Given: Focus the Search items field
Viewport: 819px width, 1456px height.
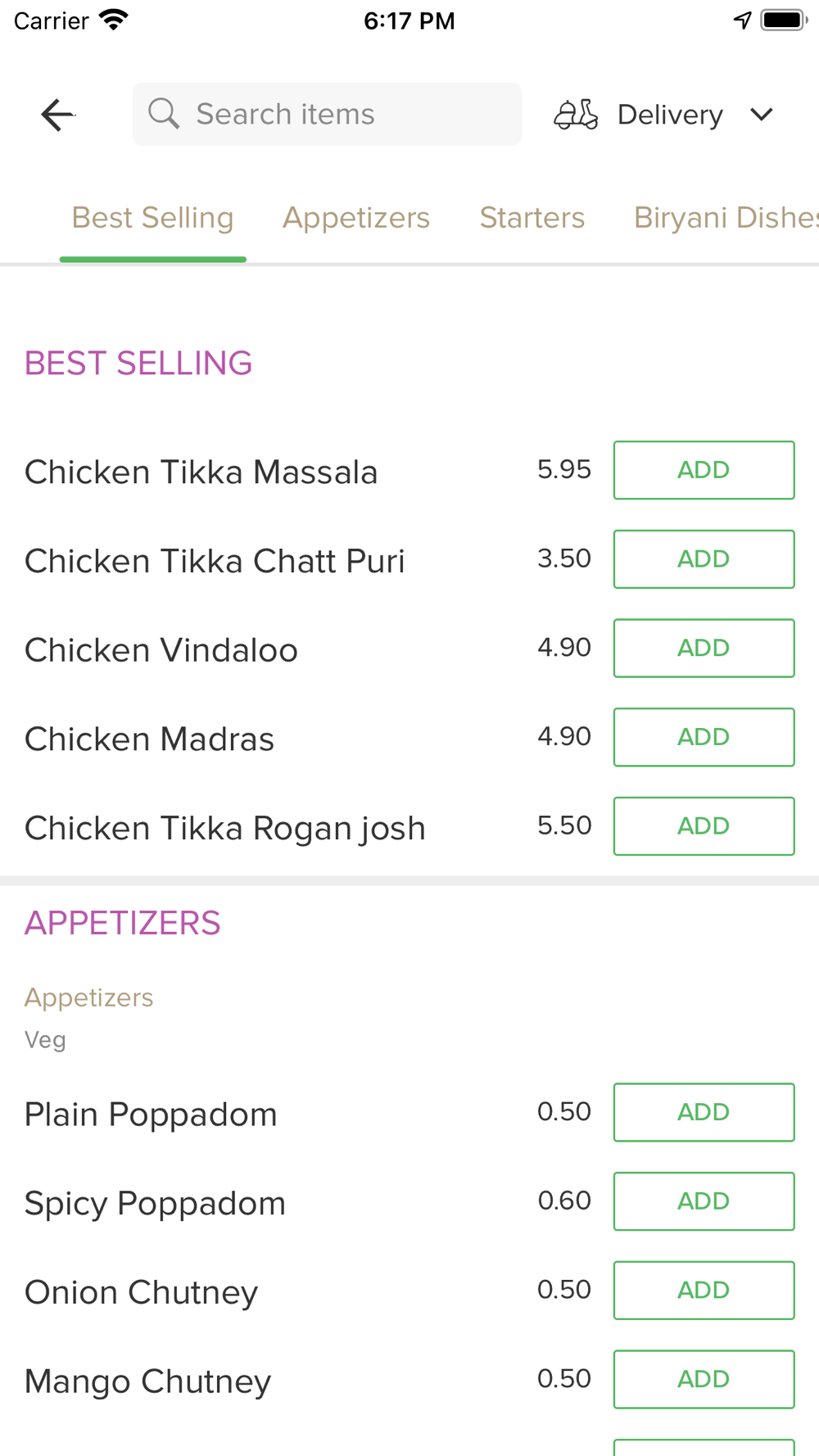Looking at the screenshot, I should click(344, 114).
